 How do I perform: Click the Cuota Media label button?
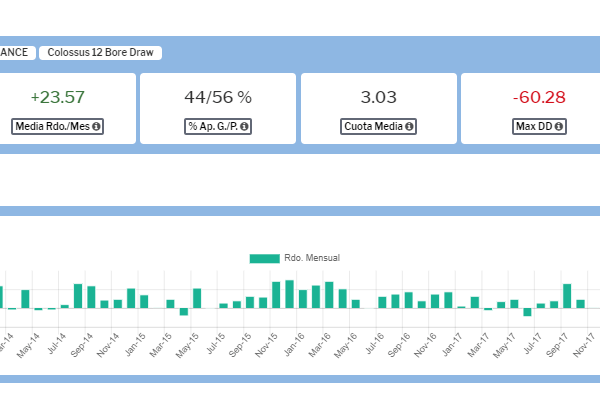pyautogui.click(x=378, y=126)
